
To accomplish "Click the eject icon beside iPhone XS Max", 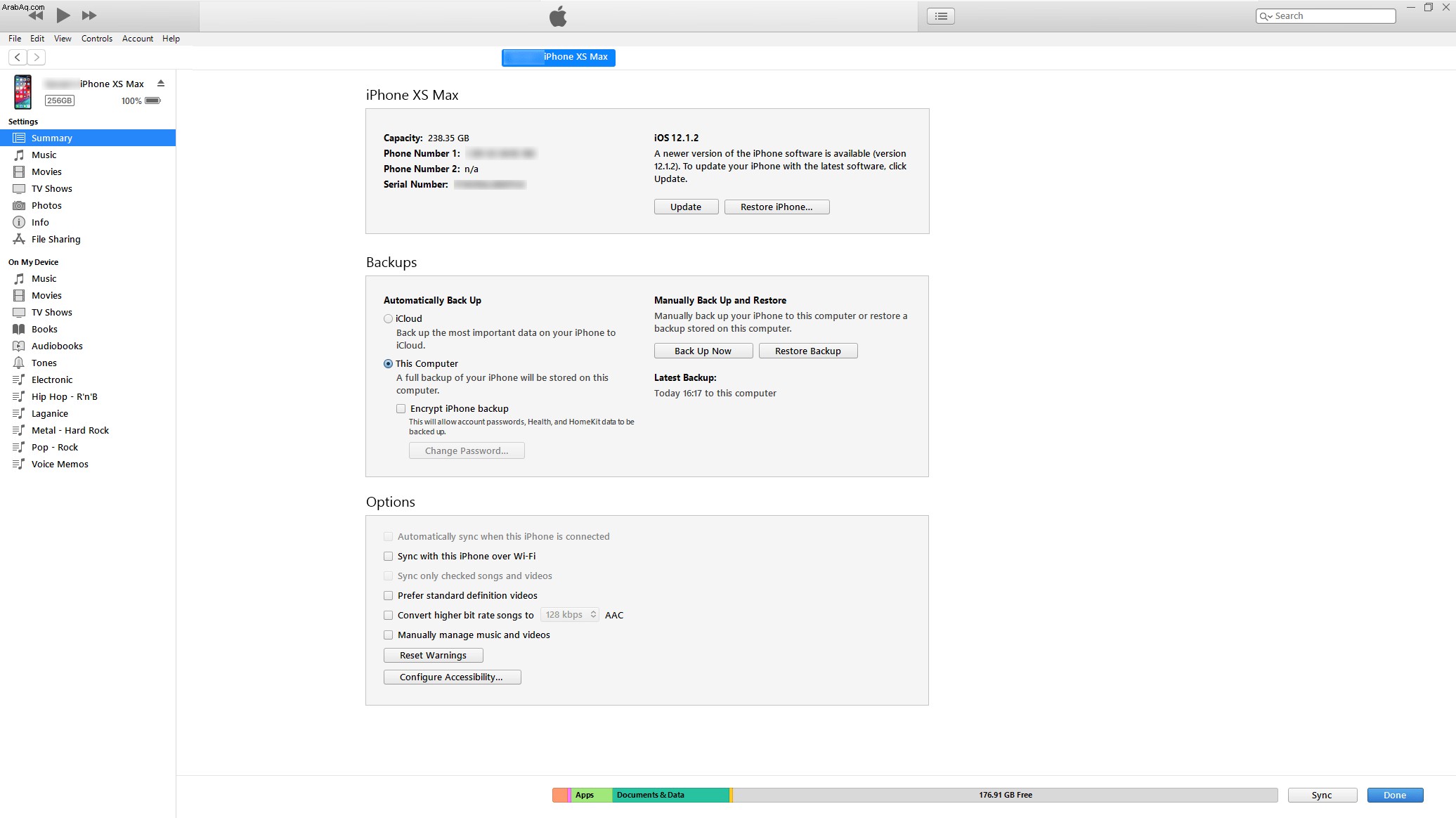I will tap(161, 83).
